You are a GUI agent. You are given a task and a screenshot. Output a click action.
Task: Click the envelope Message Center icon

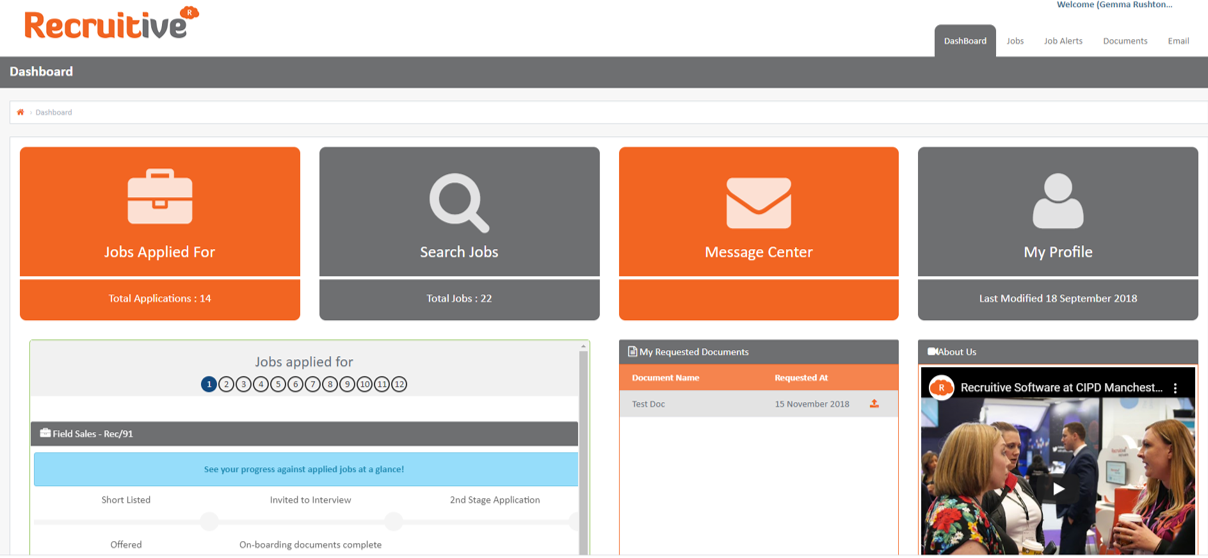758,202
